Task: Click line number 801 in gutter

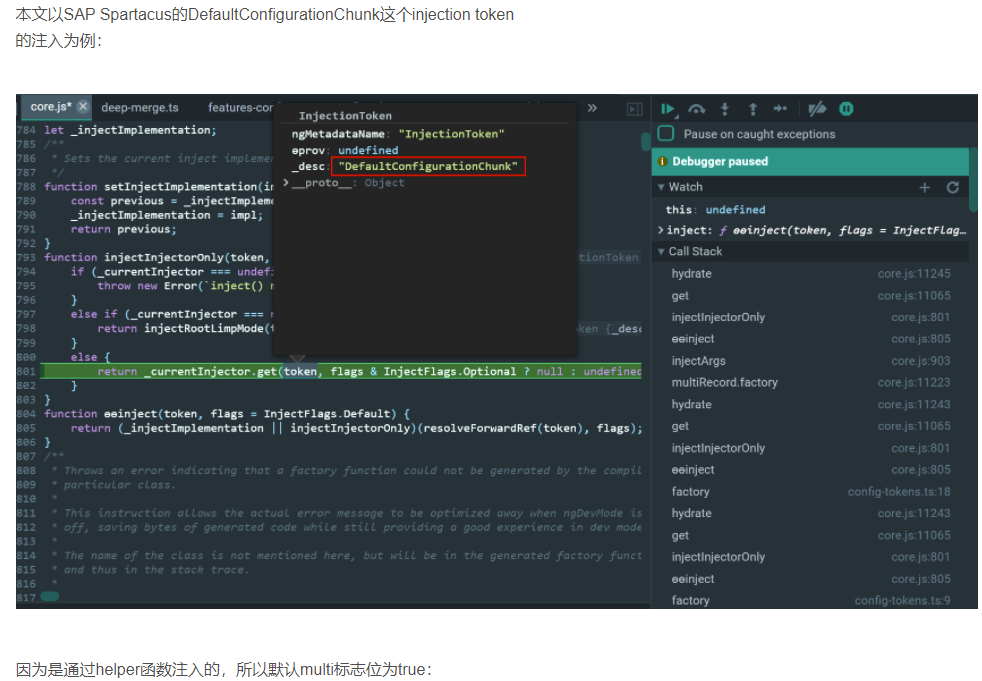Action: (27, 372)
